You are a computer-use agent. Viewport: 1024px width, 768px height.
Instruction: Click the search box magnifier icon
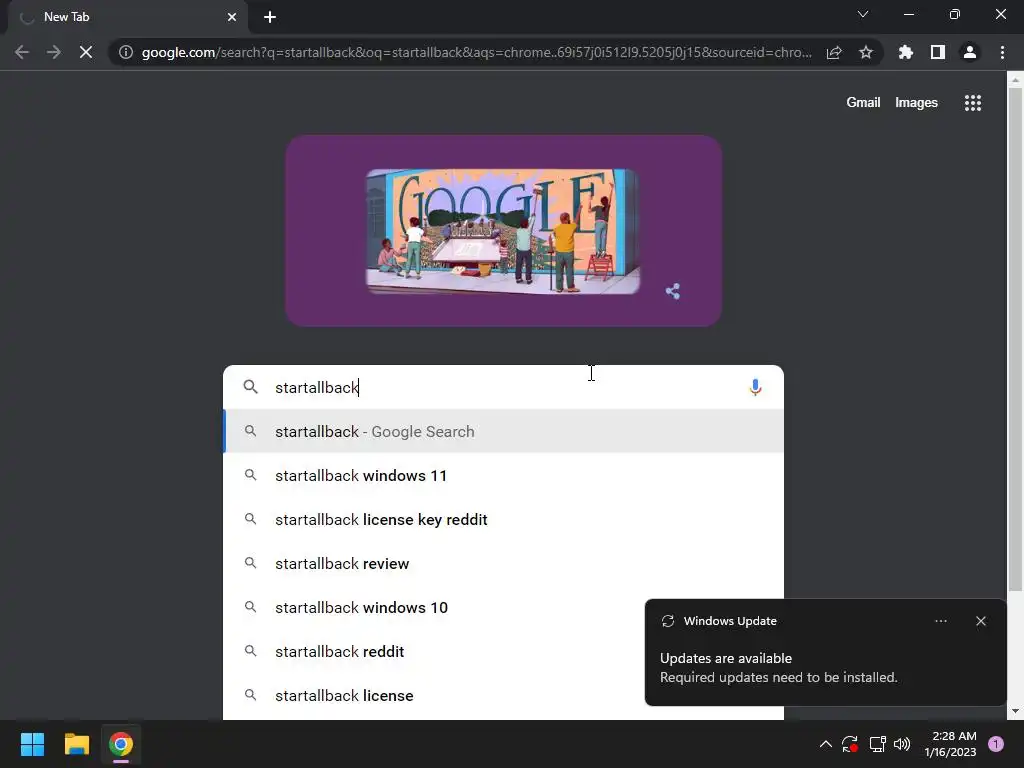[250, 387]
